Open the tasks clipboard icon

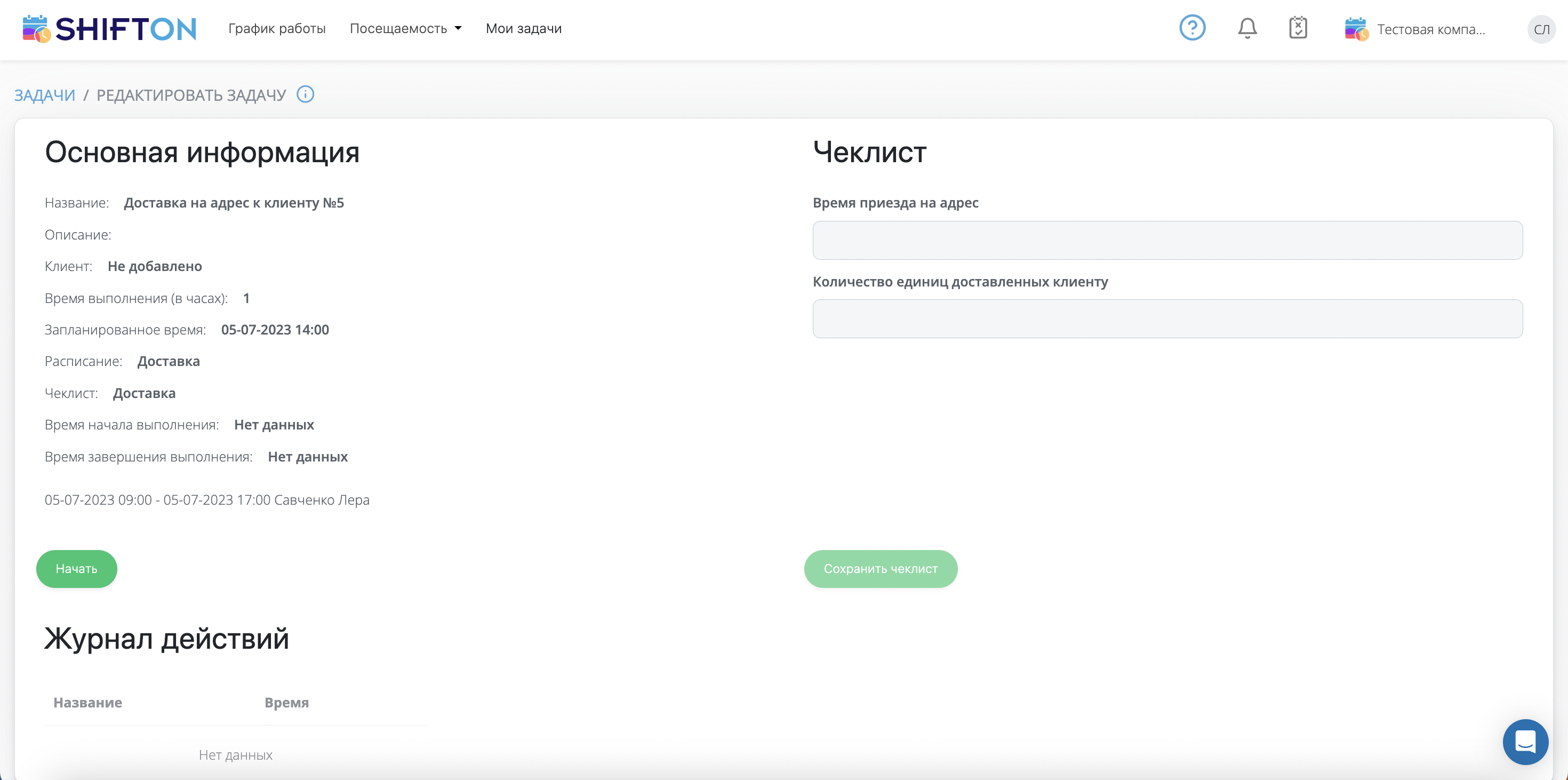tap(1298, 28)
